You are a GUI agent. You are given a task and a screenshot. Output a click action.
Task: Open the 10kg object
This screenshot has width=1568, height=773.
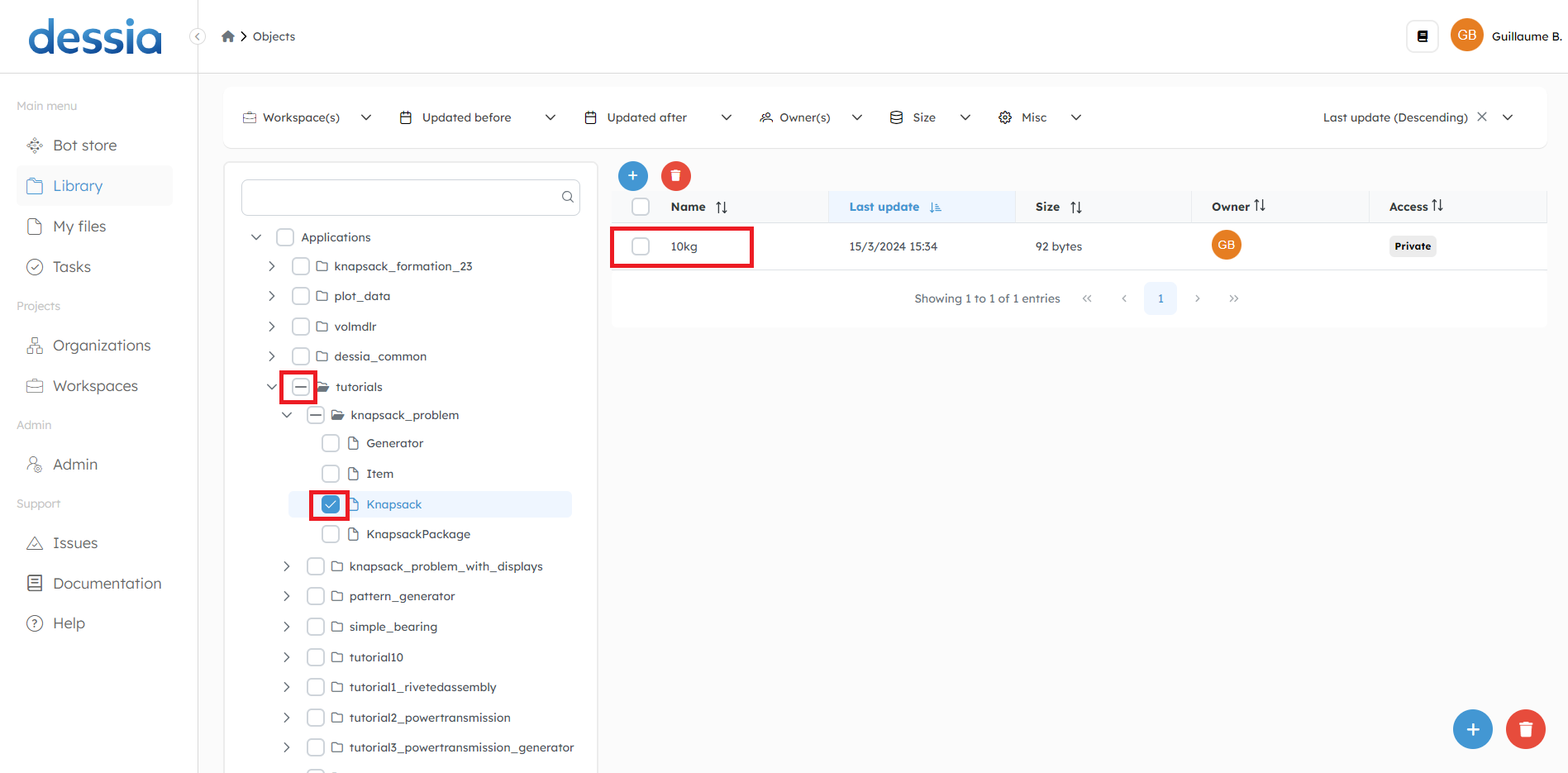[x=684, y=246]
